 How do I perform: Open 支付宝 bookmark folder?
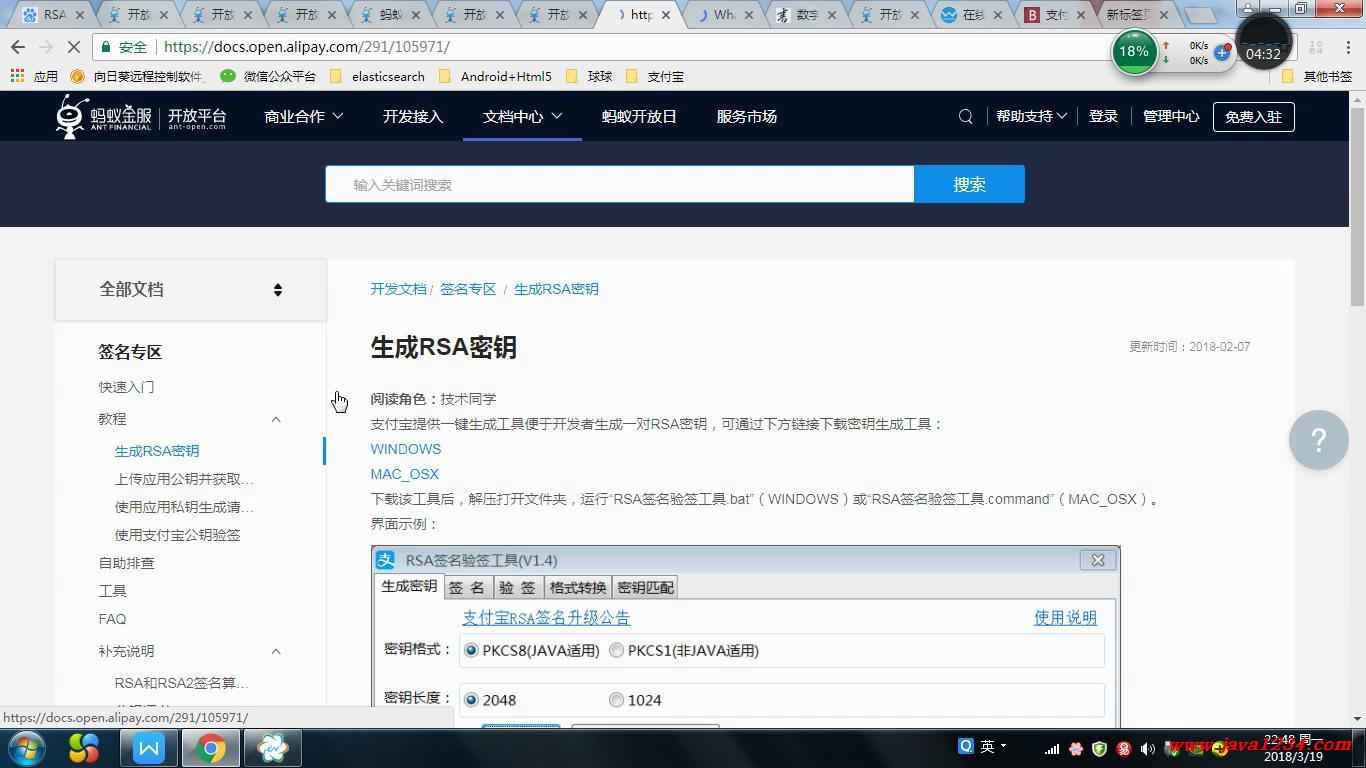point(654,76)
